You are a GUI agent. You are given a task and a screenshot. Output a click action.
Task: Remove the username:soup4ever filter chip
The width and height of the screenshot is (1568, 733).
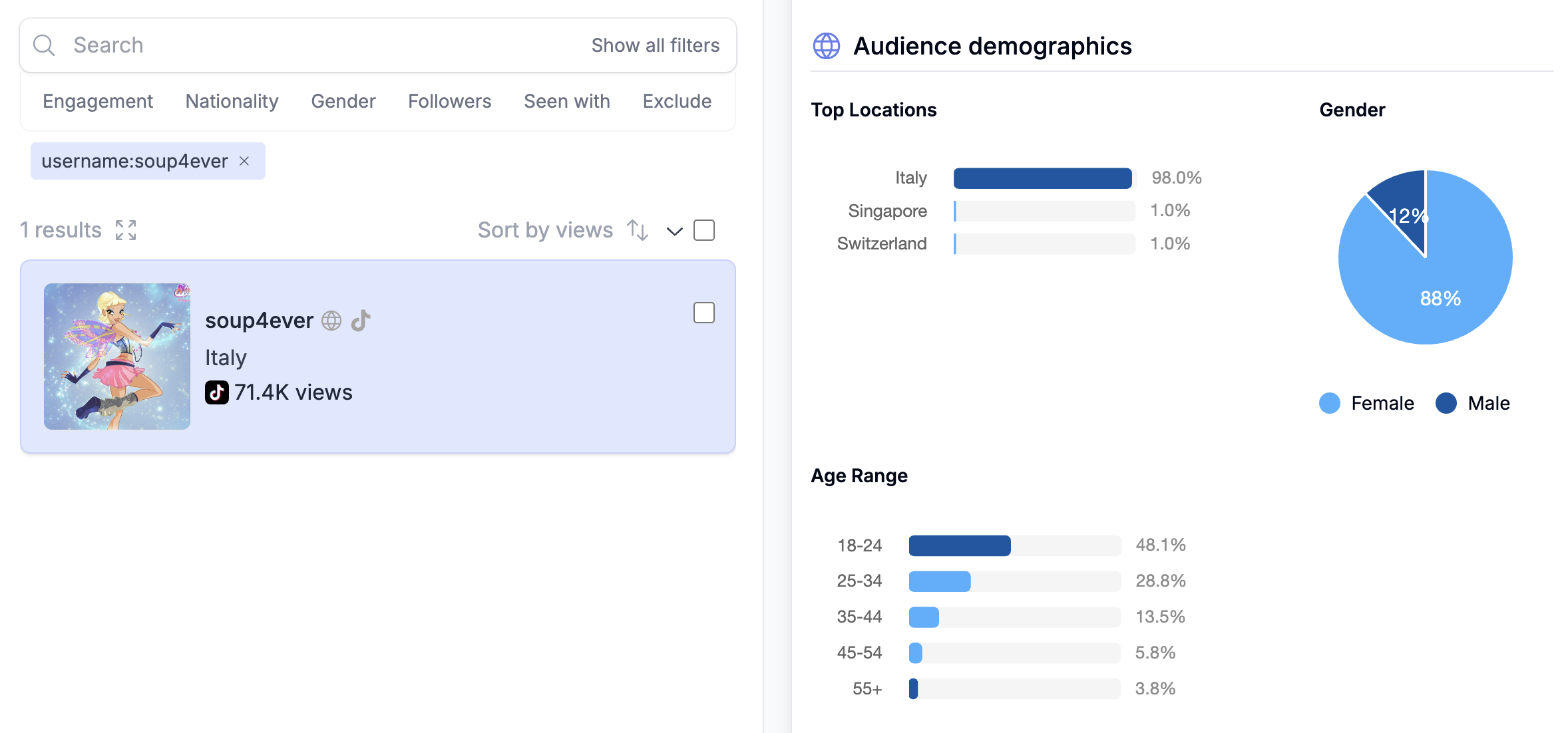click(x=244, y=161)
